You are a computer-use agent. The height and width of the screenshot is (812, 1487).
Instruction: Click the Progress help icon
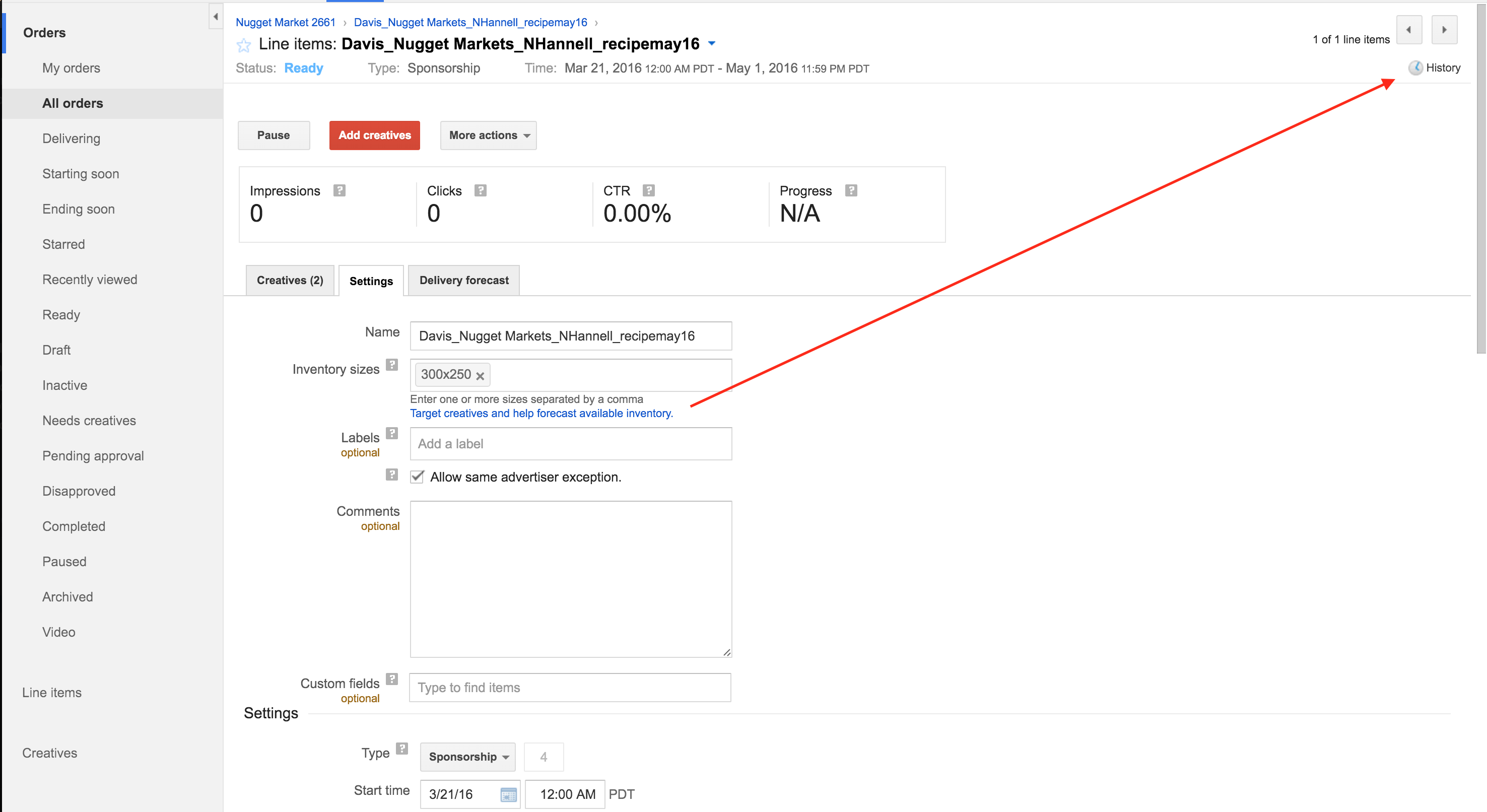(x=851, y=190)
